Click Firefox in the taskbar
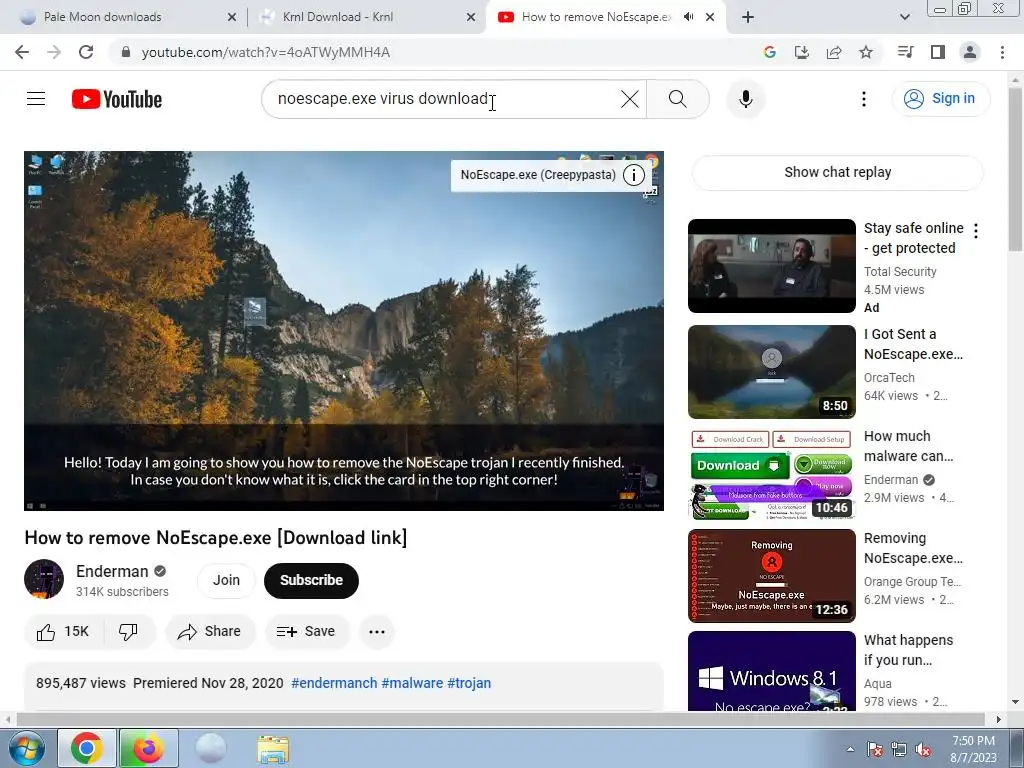The image size is (1024, 768). 149,748
